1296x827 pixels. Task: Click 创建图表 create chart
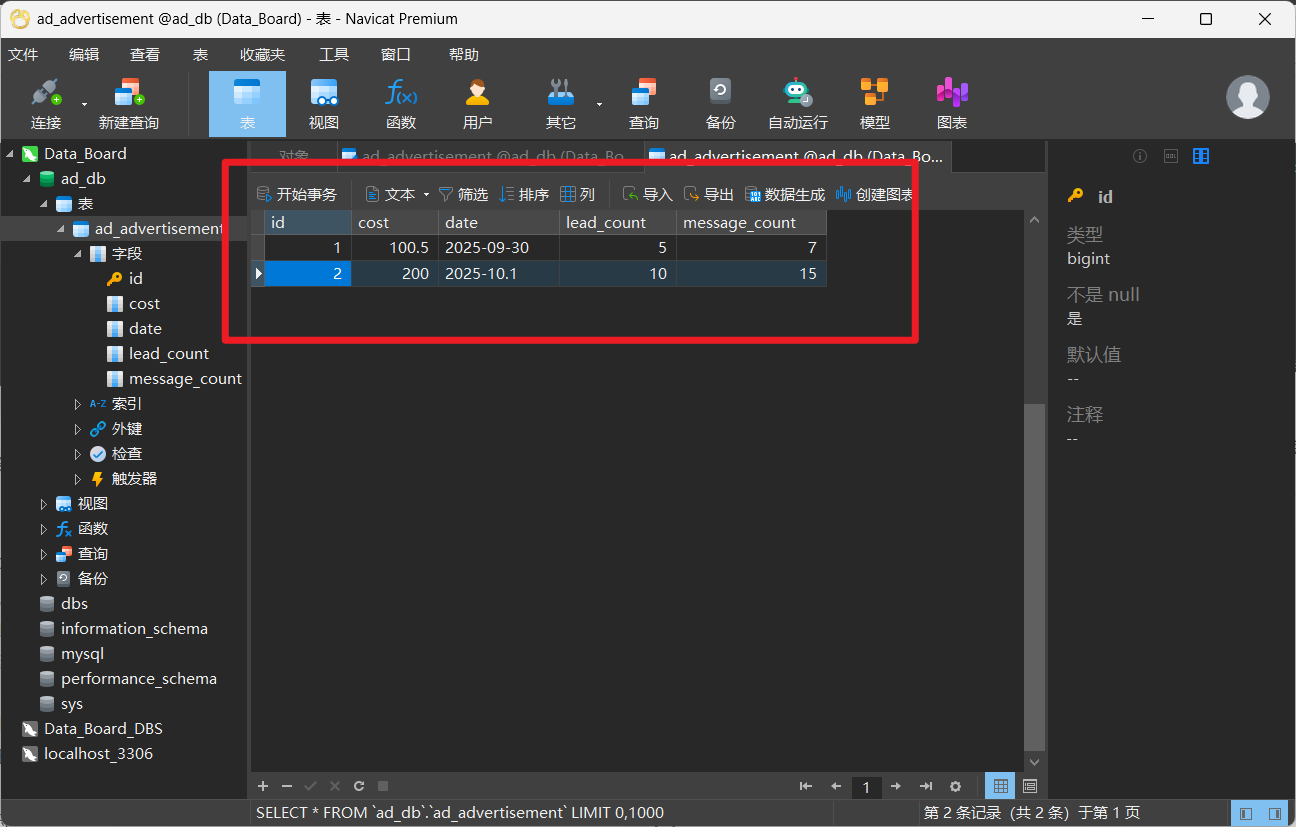pos(875,194)
